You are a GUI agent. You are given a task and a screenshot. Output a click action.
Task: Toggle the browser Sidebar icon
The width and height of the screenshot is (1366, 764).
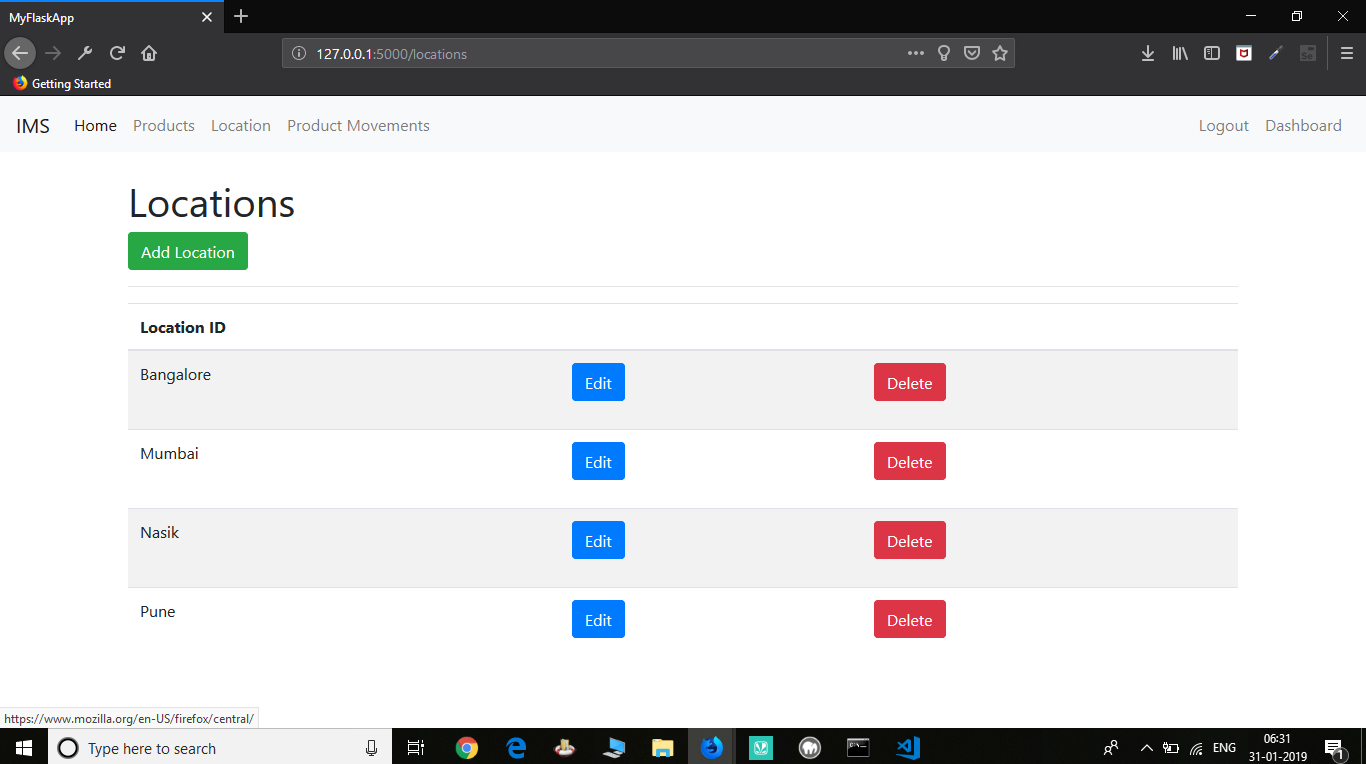pyautogui.click(x=1211, y=53)
